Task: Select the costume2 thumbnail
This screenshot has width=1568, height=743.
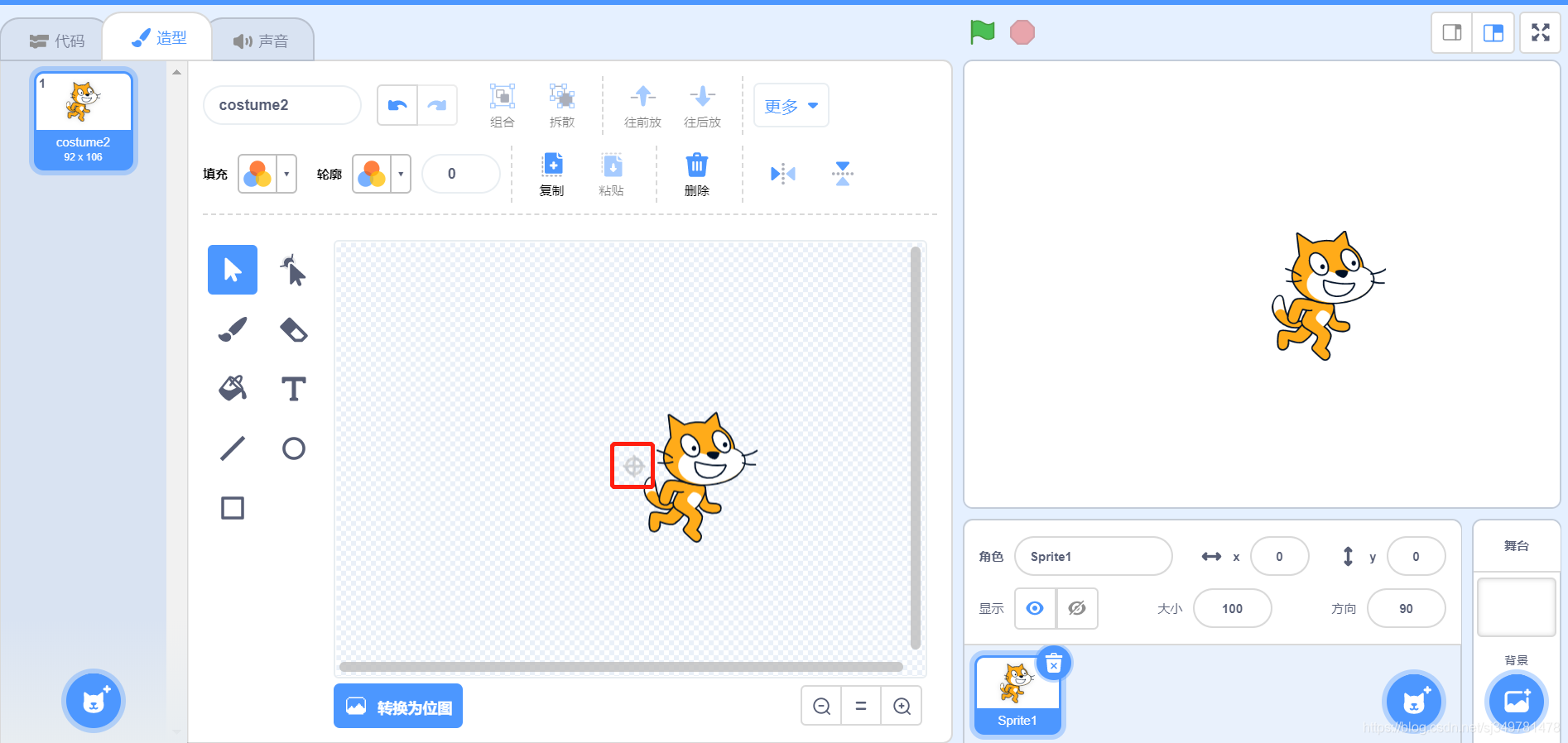Action: (84, 121)
